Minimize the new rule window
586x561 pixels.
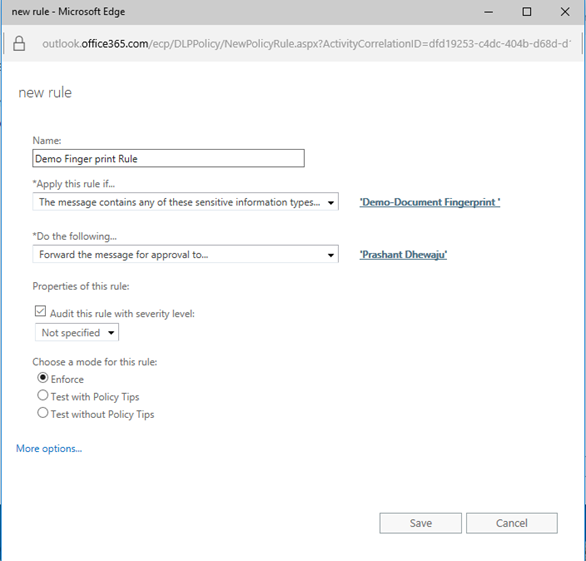[x=488, y=12]
